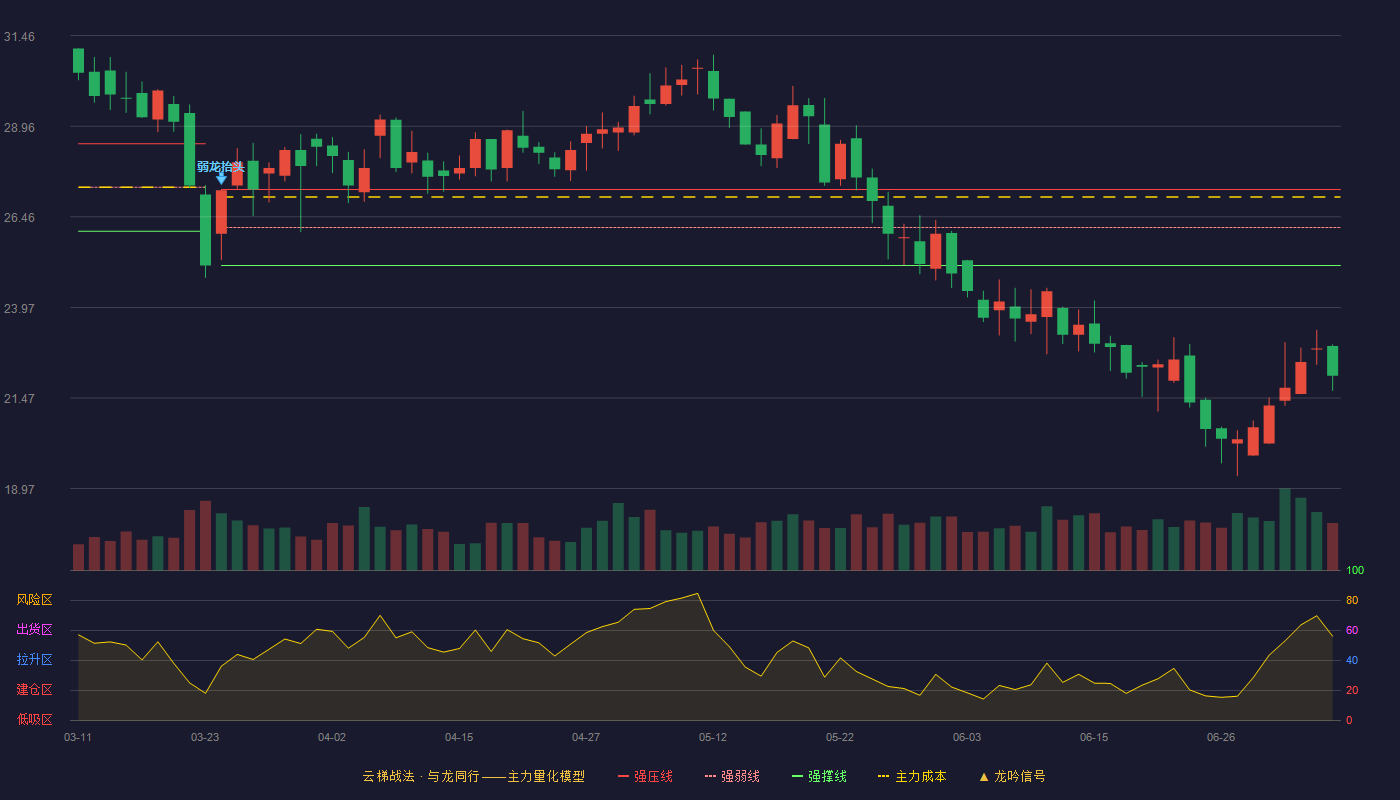Click the 03-23 date axis label
The image size is (1400, 800).
point(205,737)
